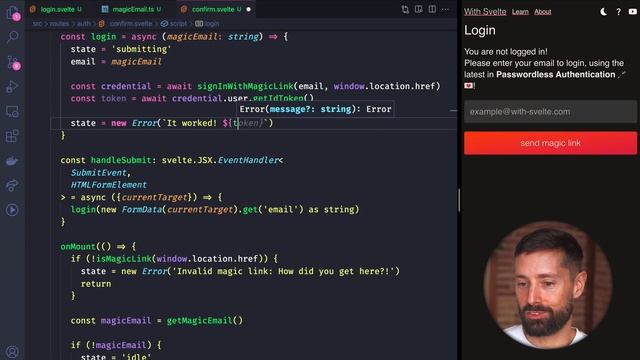Open the Learn link
This screenshot has width=640, height=360.
tap(520, 12)
